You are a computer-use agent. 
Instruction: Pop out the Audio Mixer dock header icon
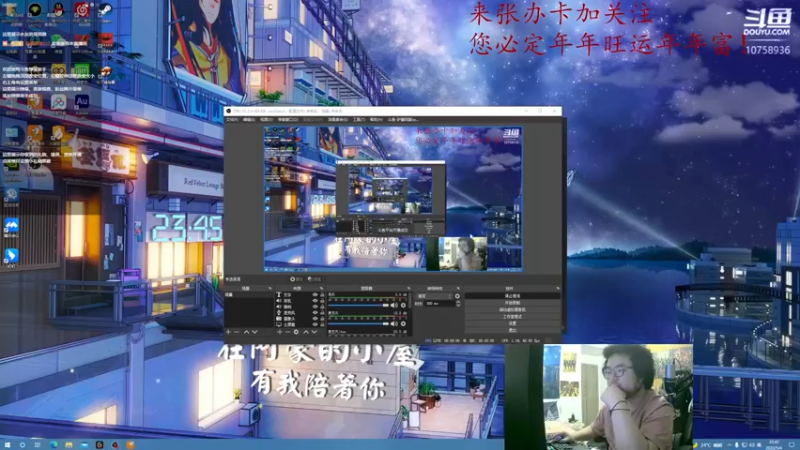click(x=409, y=288)
